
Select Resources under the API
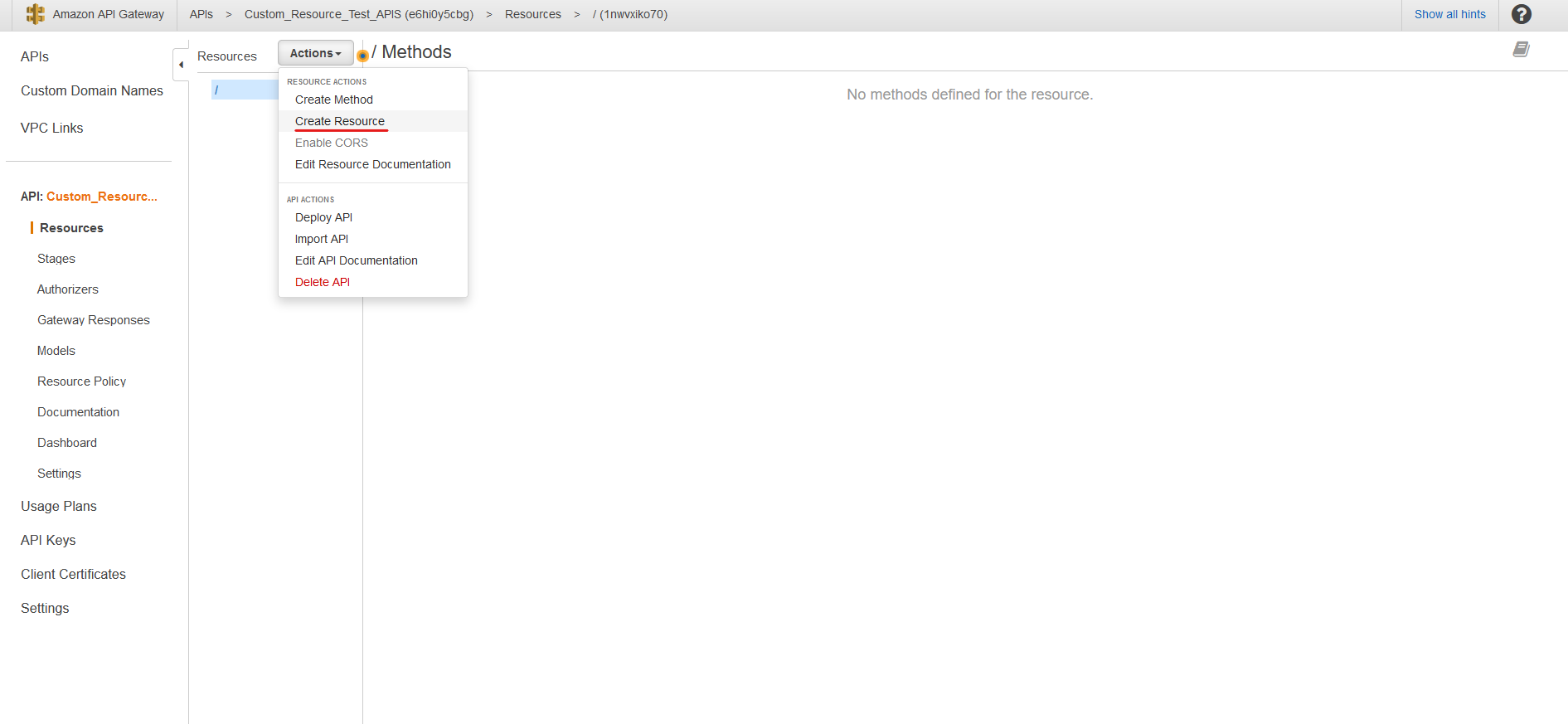(71, 228)
